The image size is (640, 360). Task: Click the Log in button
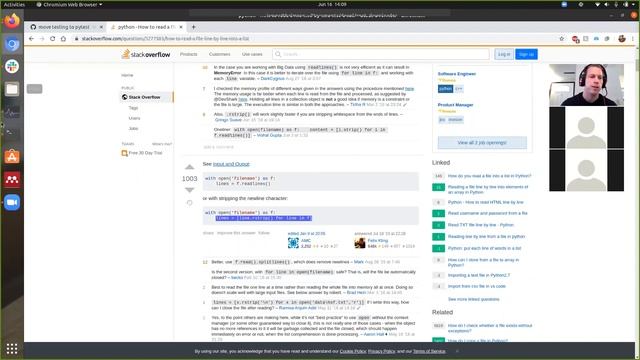point(504,54)
